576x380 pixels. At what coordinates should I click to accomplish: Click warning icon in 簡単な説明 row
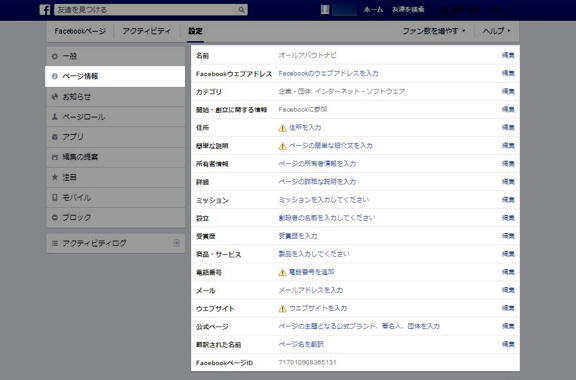point(282,146)
